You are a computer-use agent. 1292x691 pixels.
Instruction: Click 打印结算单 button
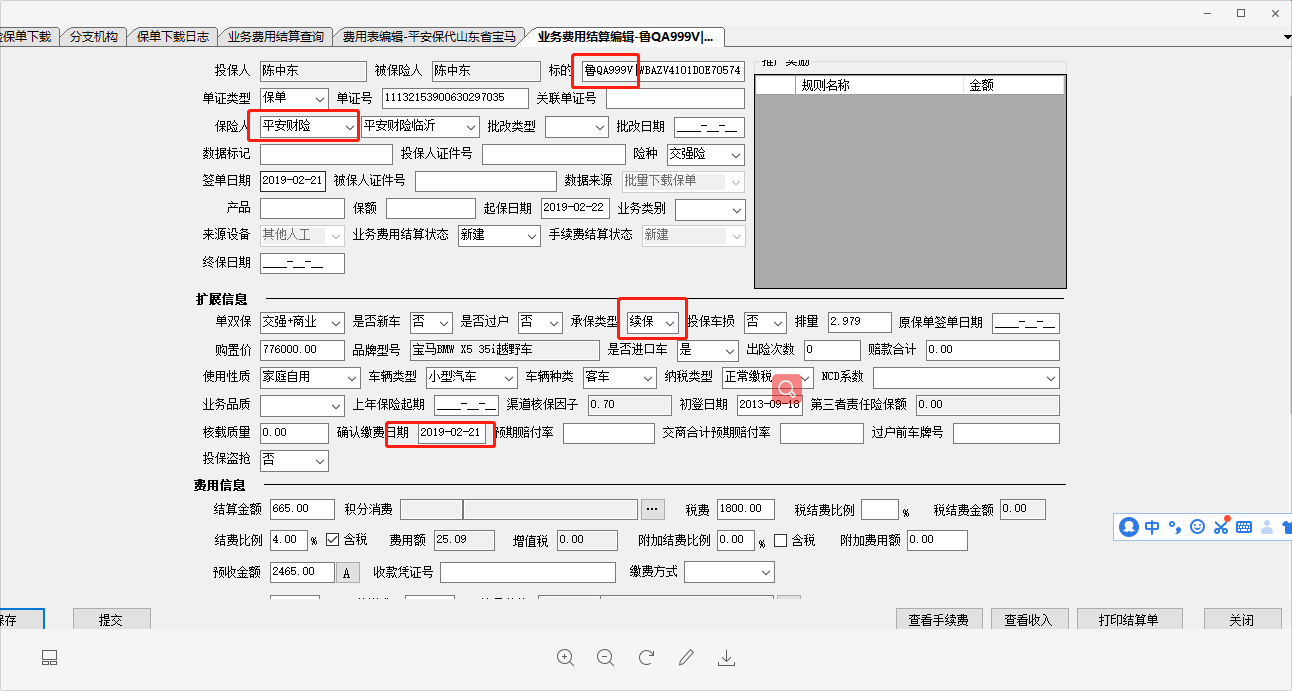coord(1128,619)
